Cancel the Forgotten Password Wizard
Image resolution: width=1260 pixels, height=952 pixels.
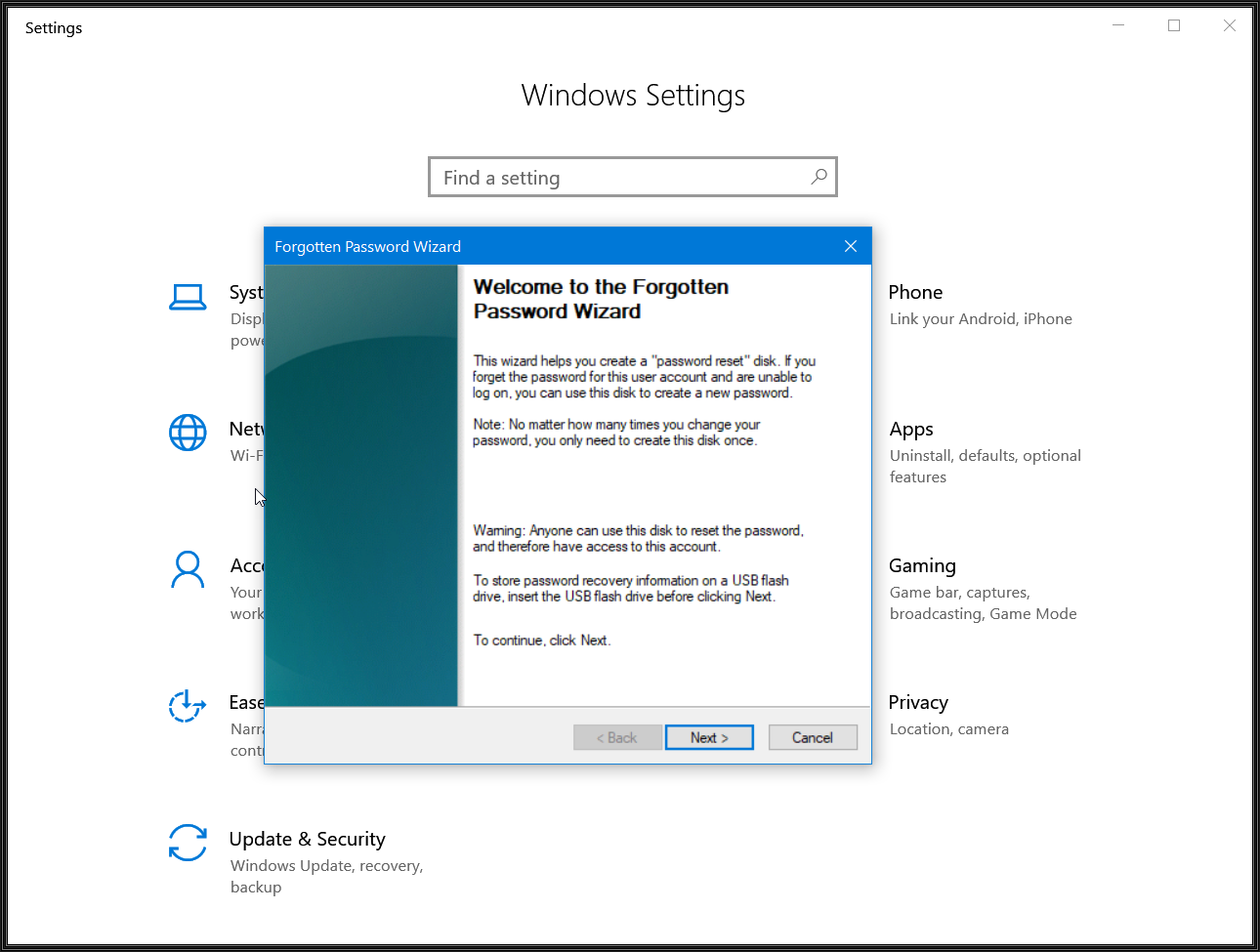coord(813,737)
